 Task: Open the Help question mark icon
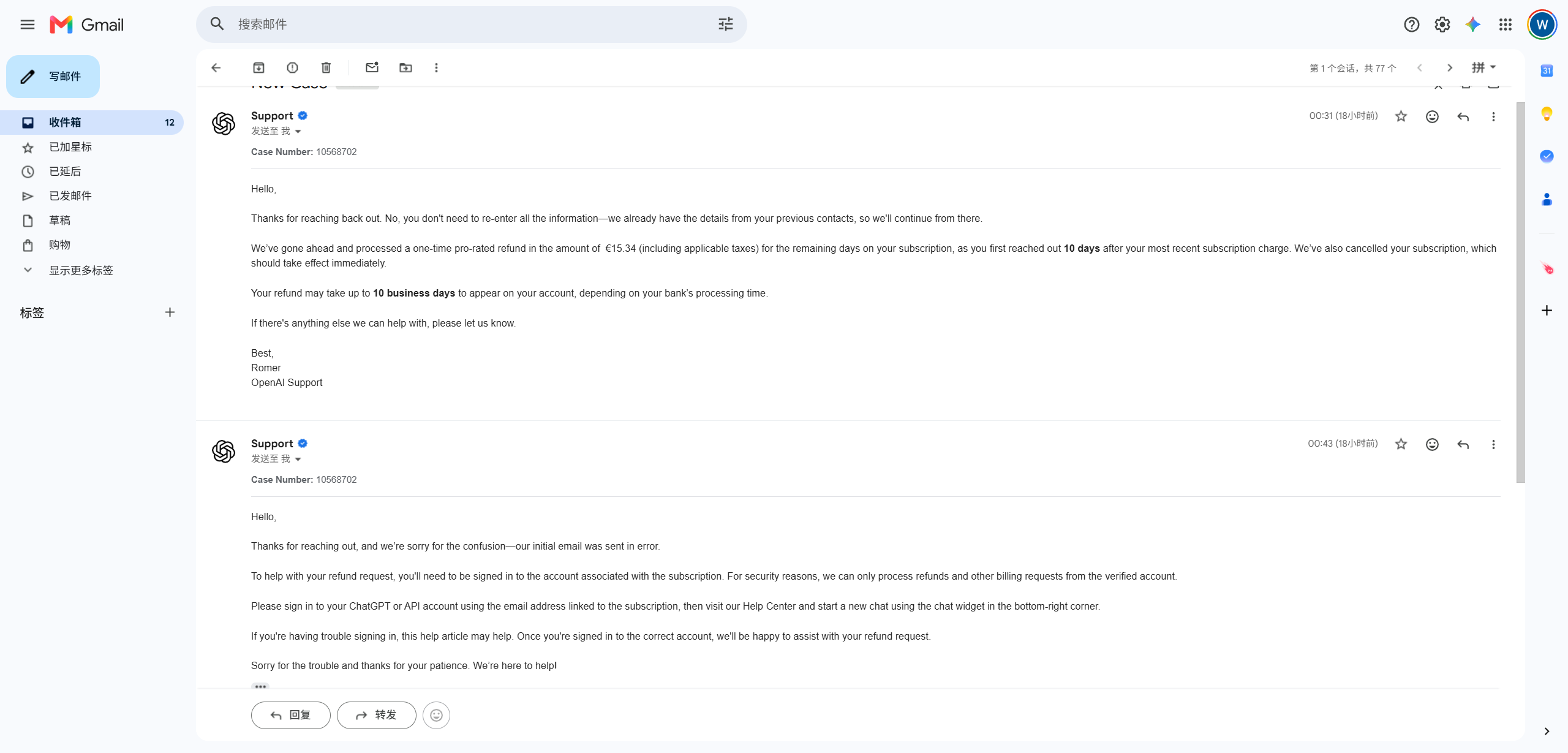pyautogui.click(x=1411, y=25)
